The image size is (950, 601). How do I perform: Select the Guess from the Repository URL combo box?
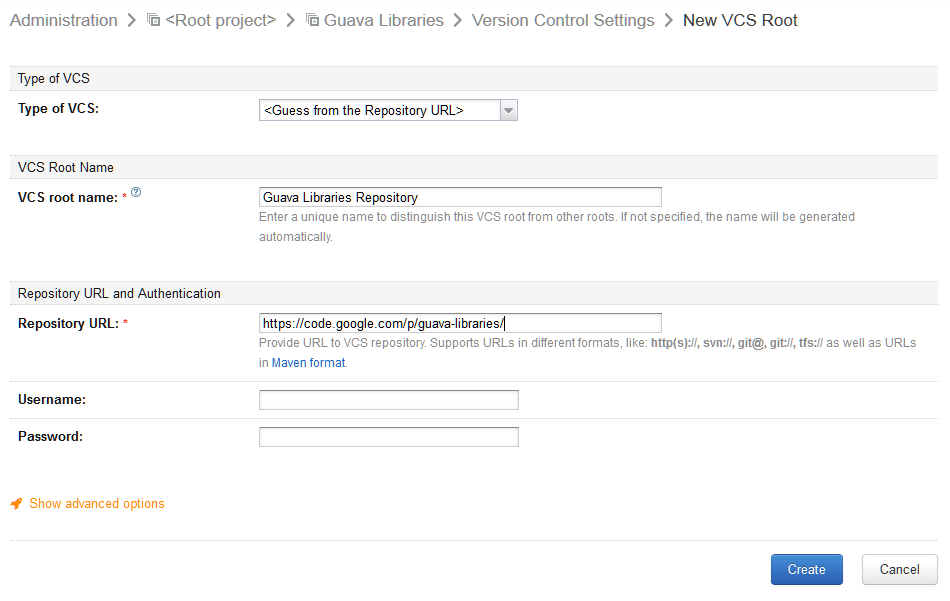click(x=388, y=110)
